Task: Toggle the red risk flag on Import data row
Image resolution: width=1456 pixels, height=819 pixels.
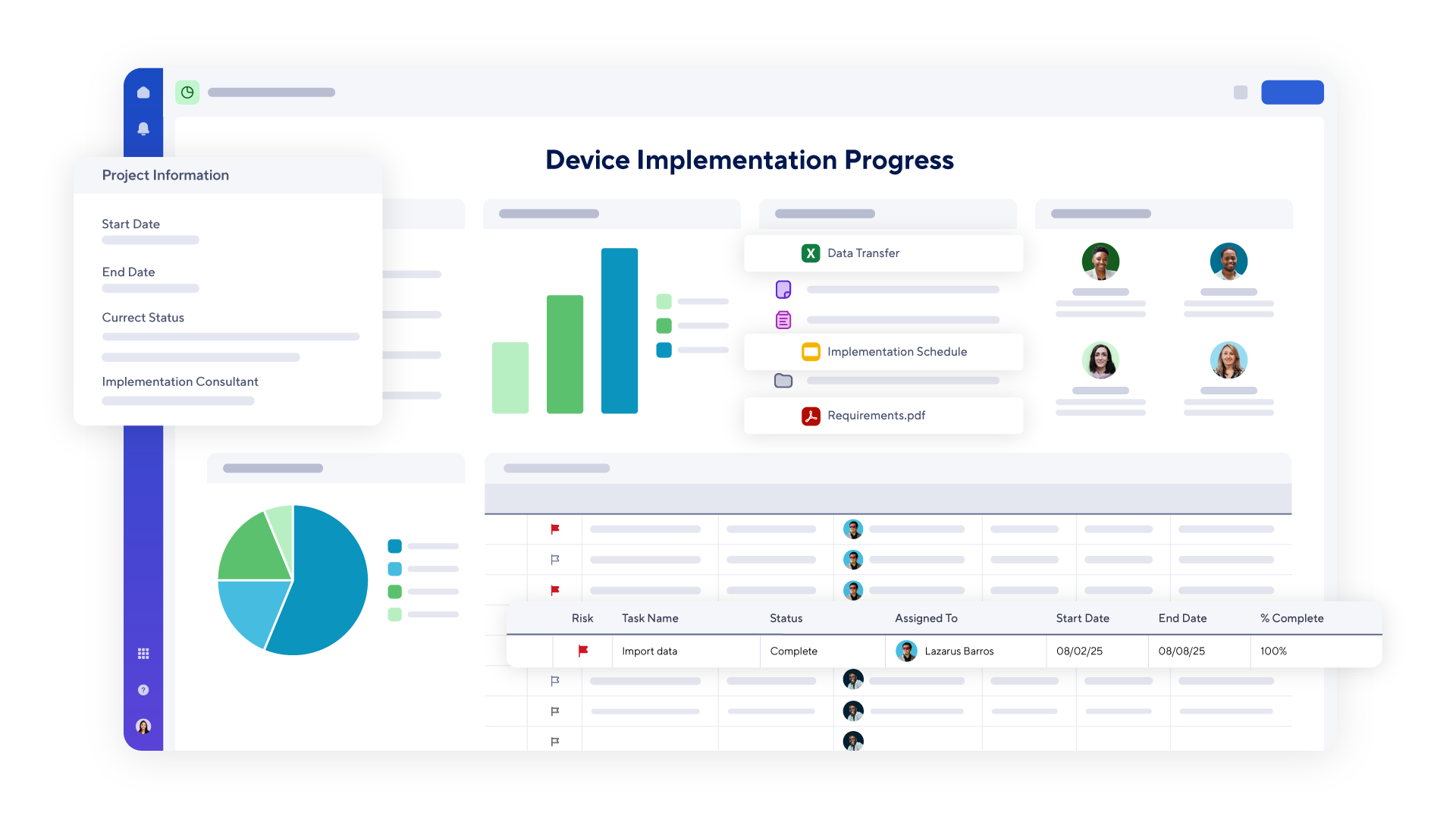Action: point(584,651)
